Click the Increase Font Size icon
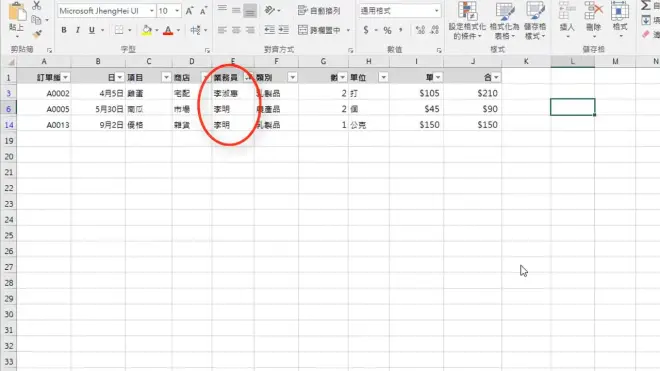Screen dimensions: 660x371 (x=189, y=11)
